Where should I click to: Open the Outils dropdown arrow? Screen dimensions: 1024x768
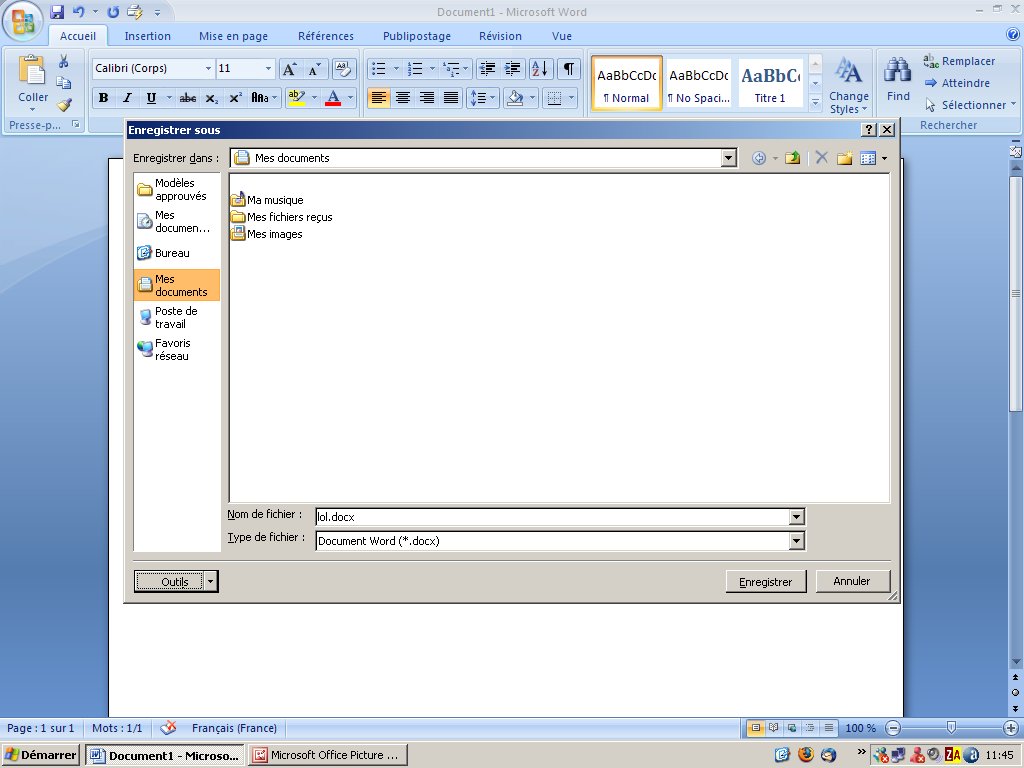pyautogui.click(x=210, y=582)
